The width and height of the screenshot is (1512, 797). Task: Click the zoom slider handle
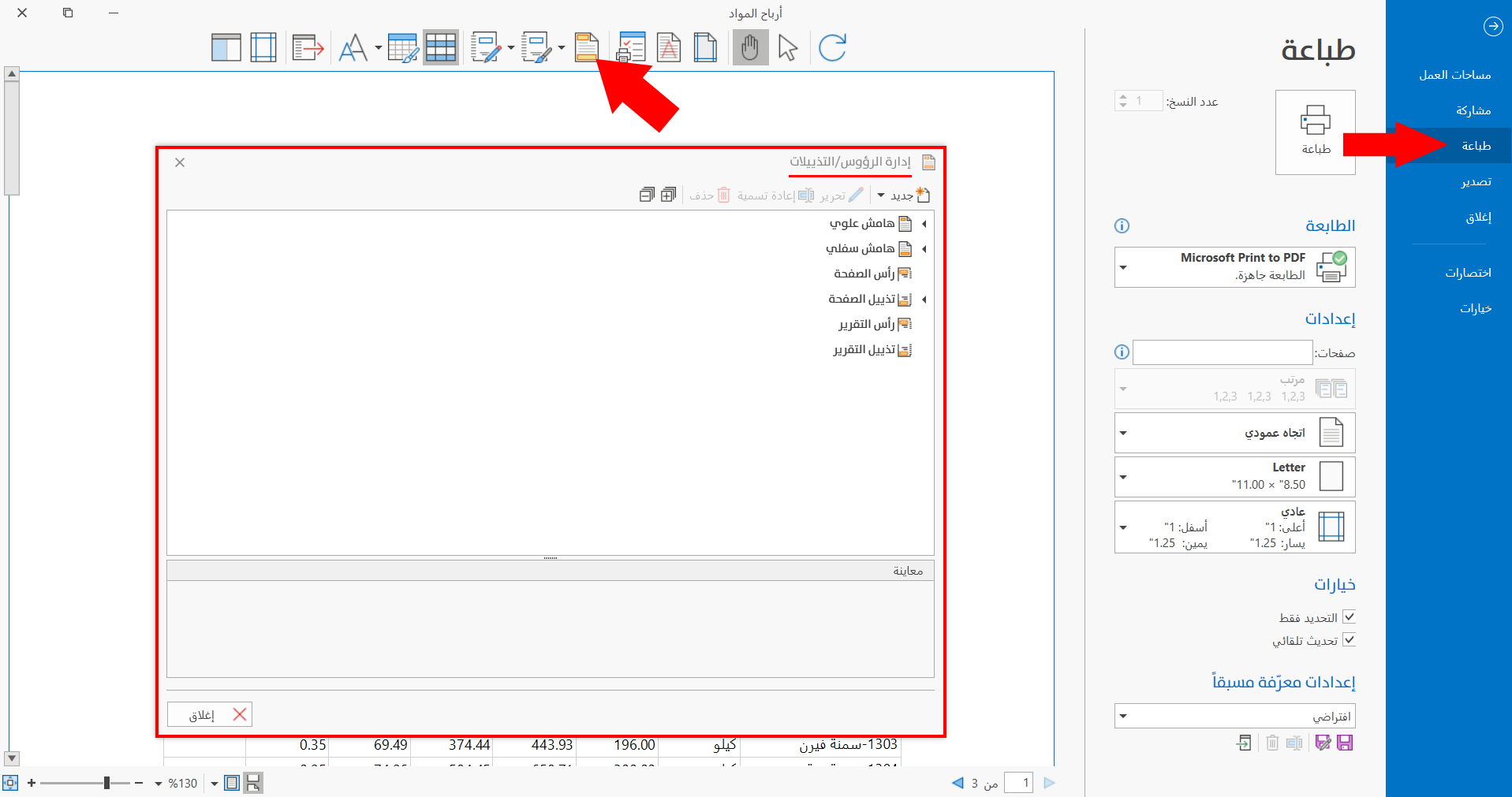[x=106, y=783]
